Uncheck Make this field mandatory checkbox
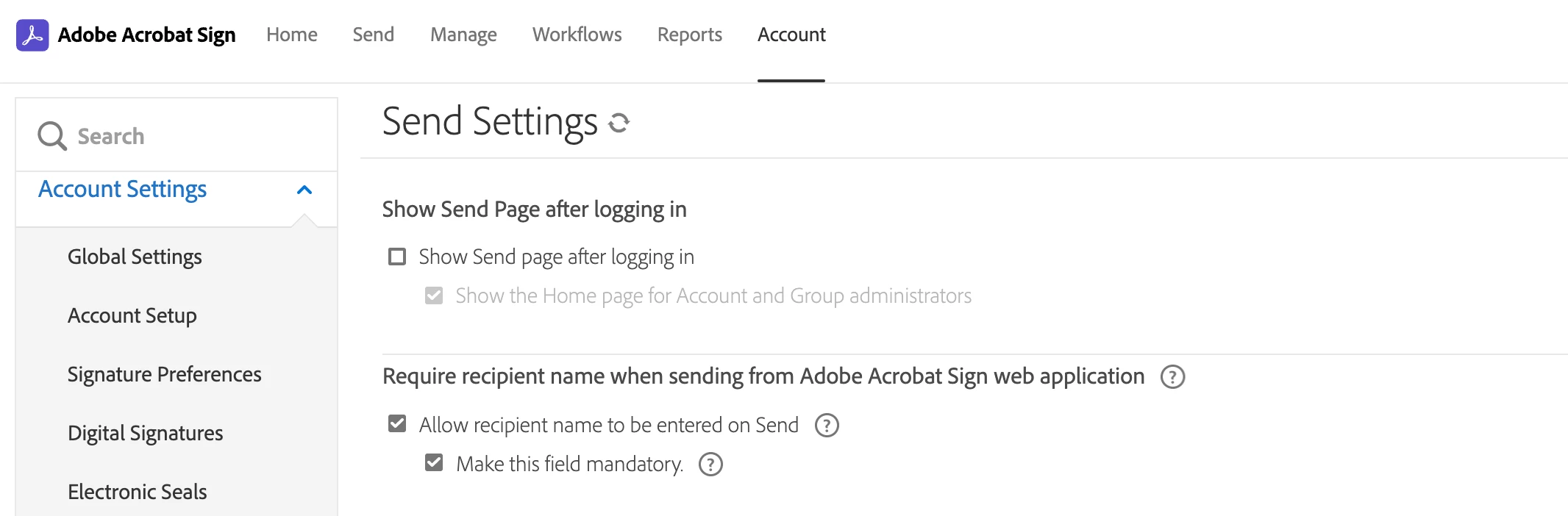This screenshot has height=516, width=1568. (434, 463)
